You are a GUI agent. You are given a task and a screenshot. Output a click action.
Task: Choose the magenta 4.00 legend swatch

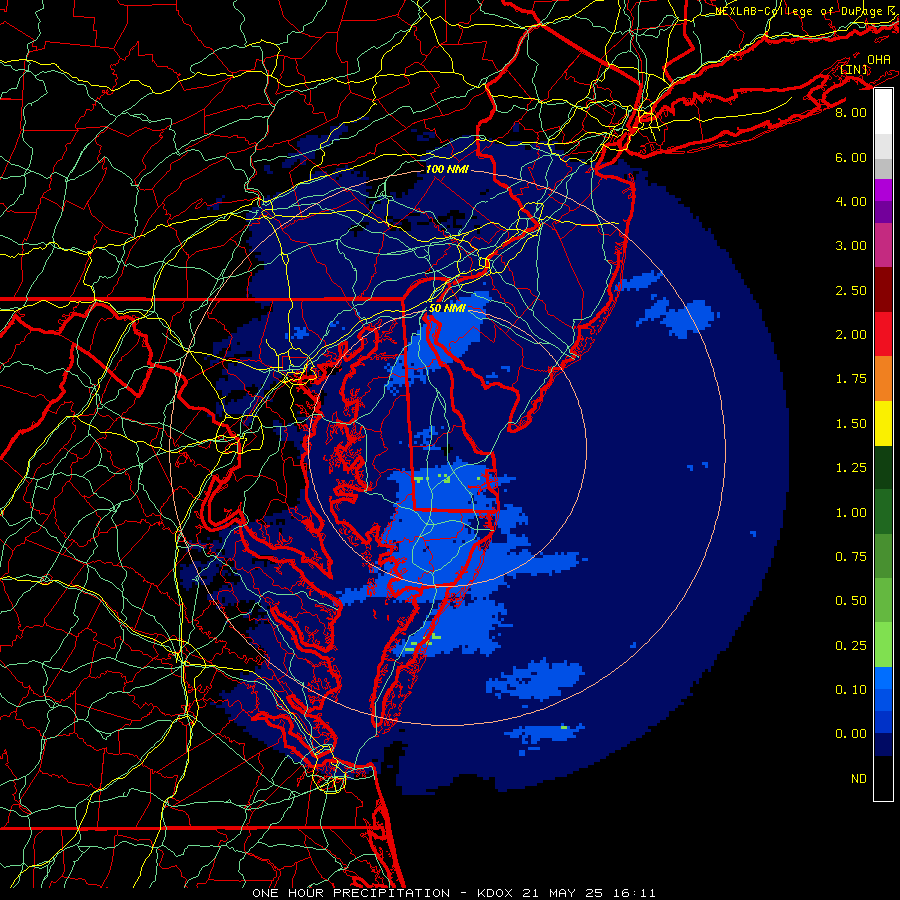tap(883, 190)
